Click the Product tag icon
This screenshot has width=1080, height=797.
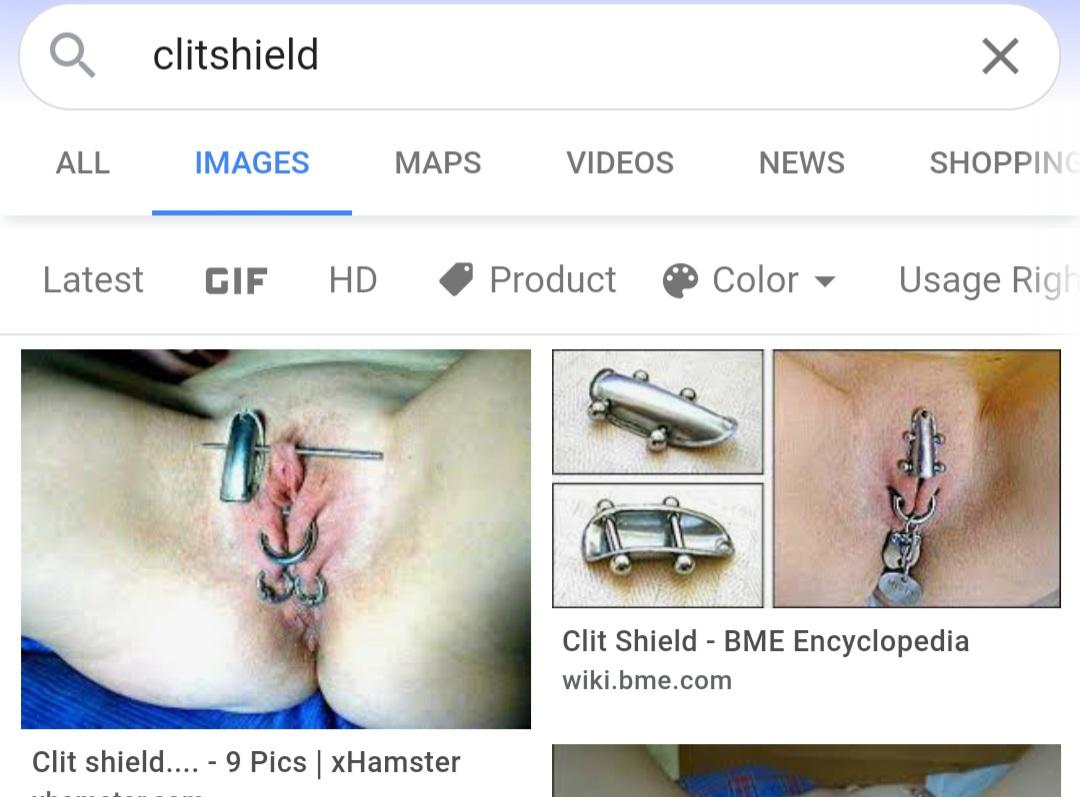pos(456,280)
